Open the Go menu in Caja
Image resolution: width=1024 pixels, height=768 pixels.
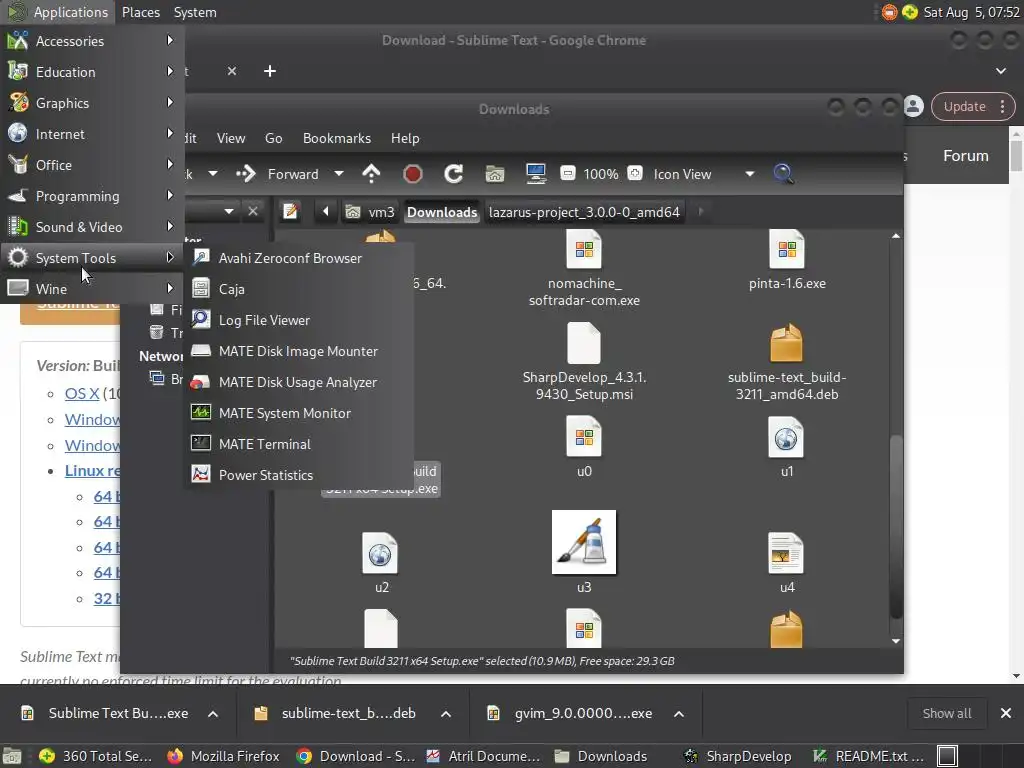273,138
